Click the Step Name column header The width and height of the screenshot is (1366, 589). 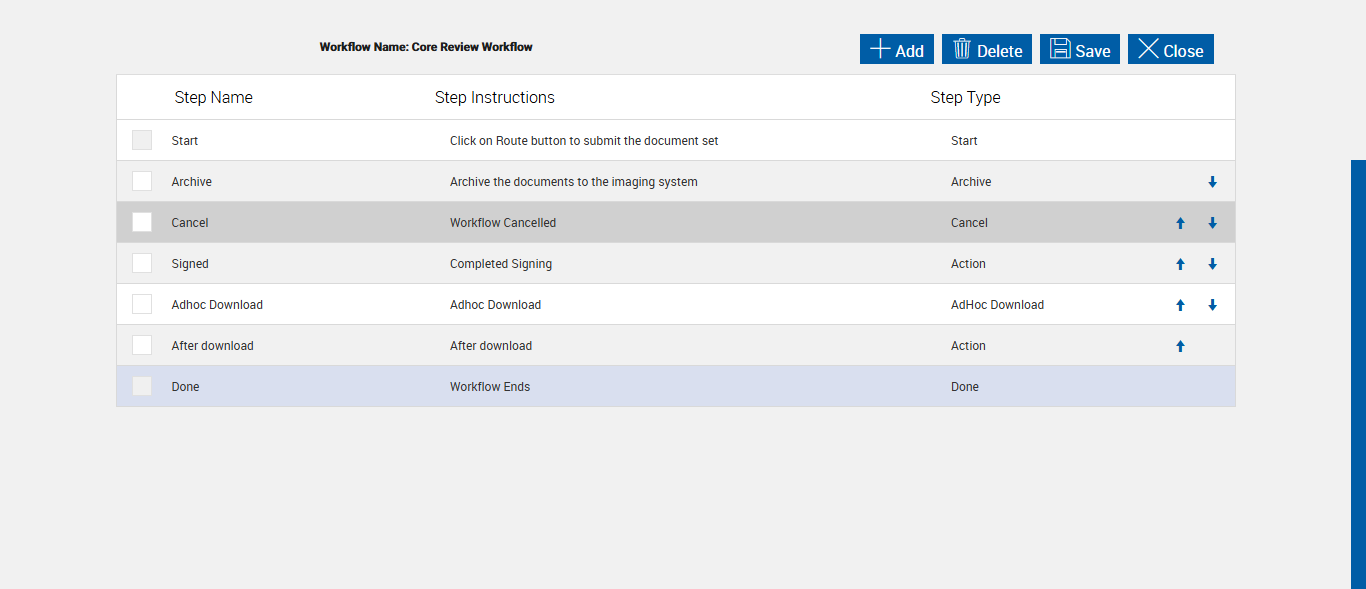(213, 98)
